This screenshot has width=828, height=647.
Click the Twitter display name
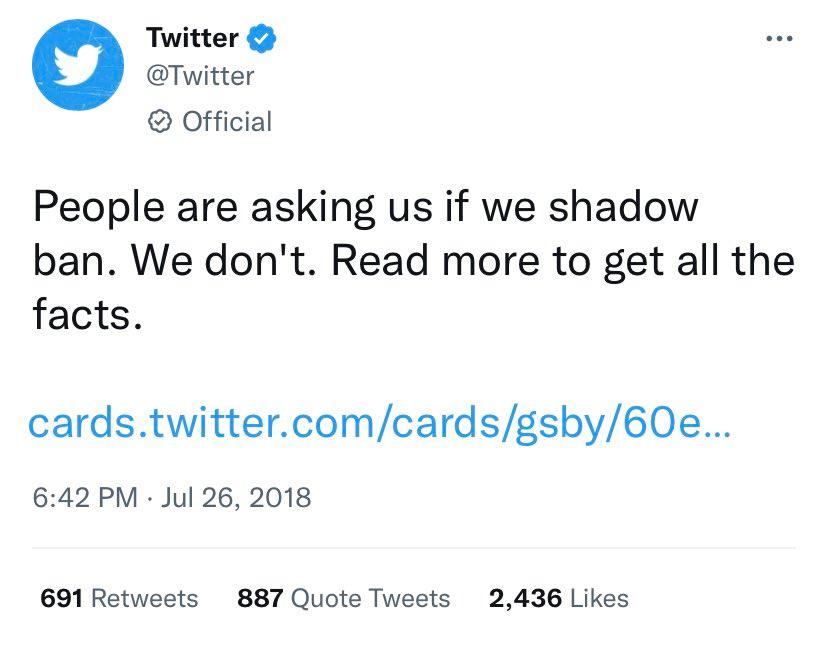192,37
